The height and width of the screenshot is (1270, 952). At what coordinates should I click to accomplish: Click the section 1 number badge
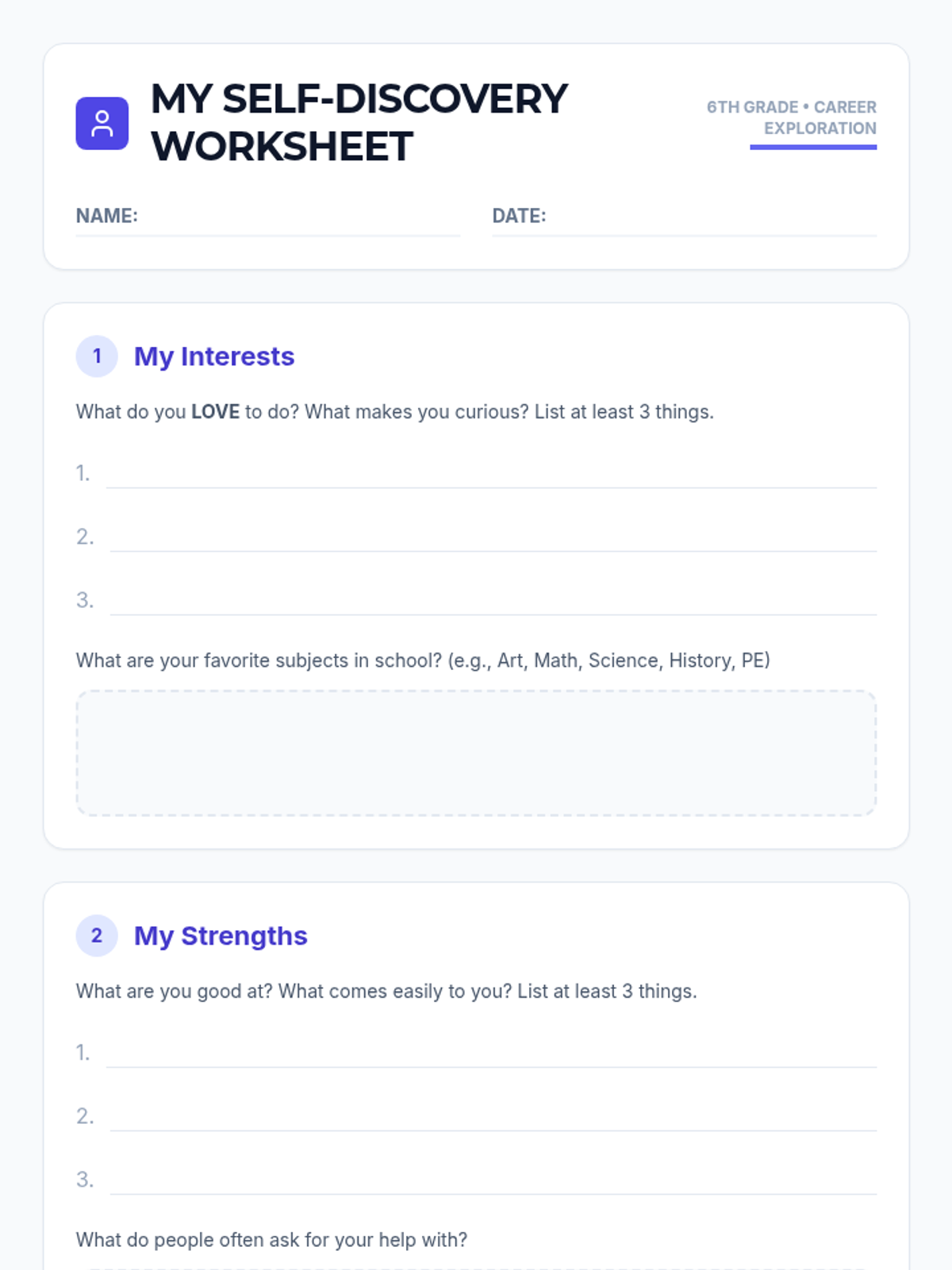[x=97, y=356]
